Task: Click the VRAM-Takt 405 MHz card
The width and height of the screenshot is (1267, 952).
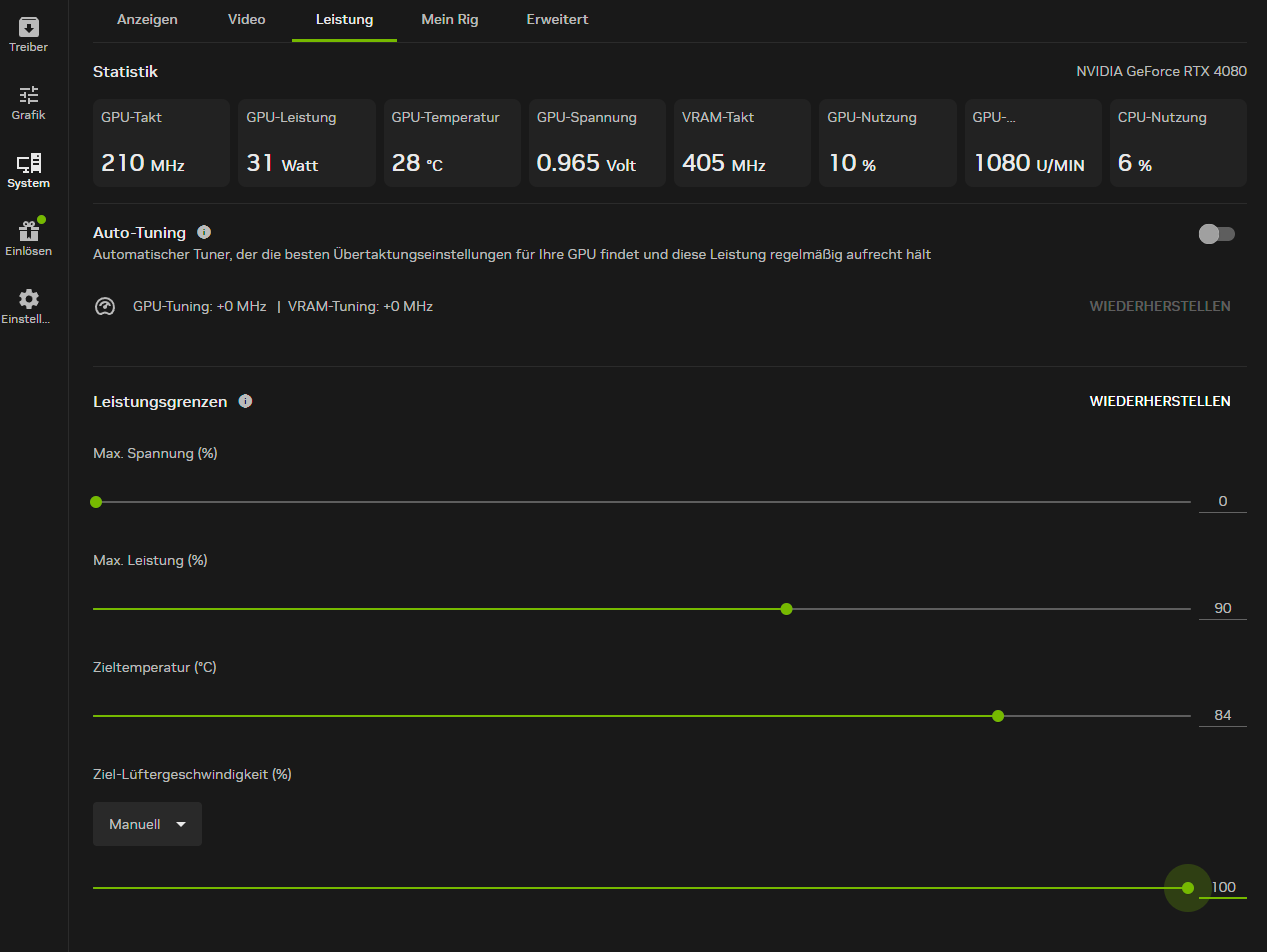Action: point(742,143)
